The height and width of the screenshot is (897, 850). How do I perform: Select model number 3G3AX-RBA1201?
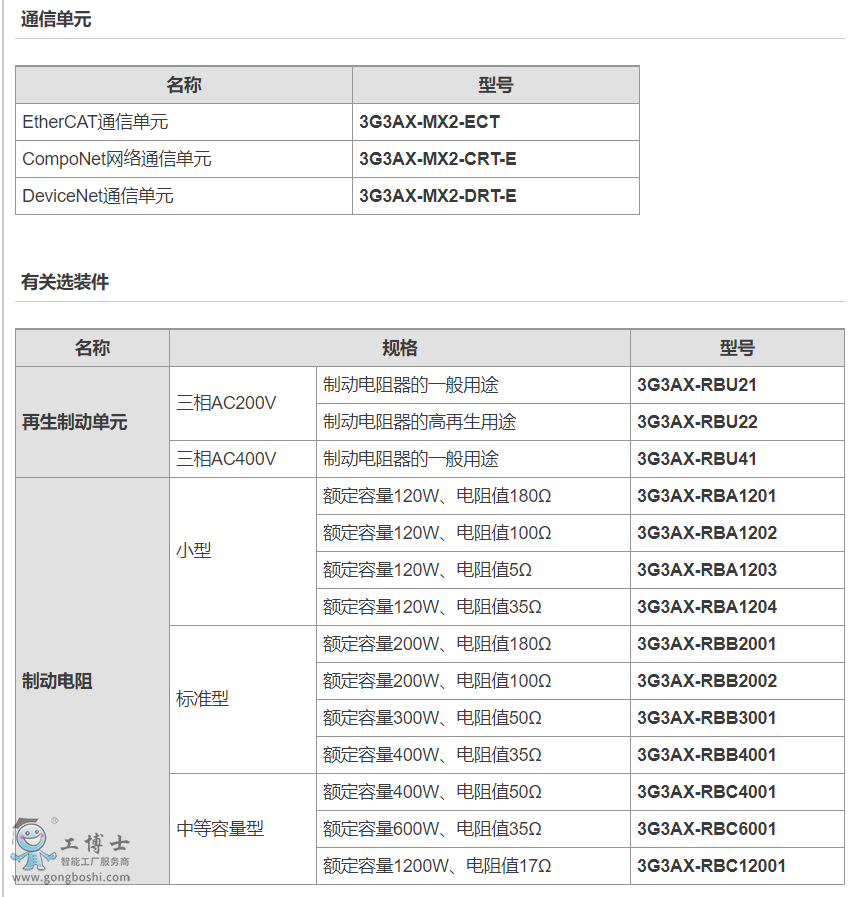point(706,496)
